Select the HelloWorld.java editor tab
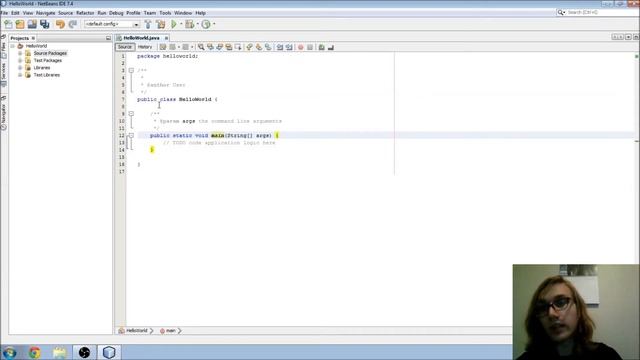640x360 pixels. coord(141,38)
